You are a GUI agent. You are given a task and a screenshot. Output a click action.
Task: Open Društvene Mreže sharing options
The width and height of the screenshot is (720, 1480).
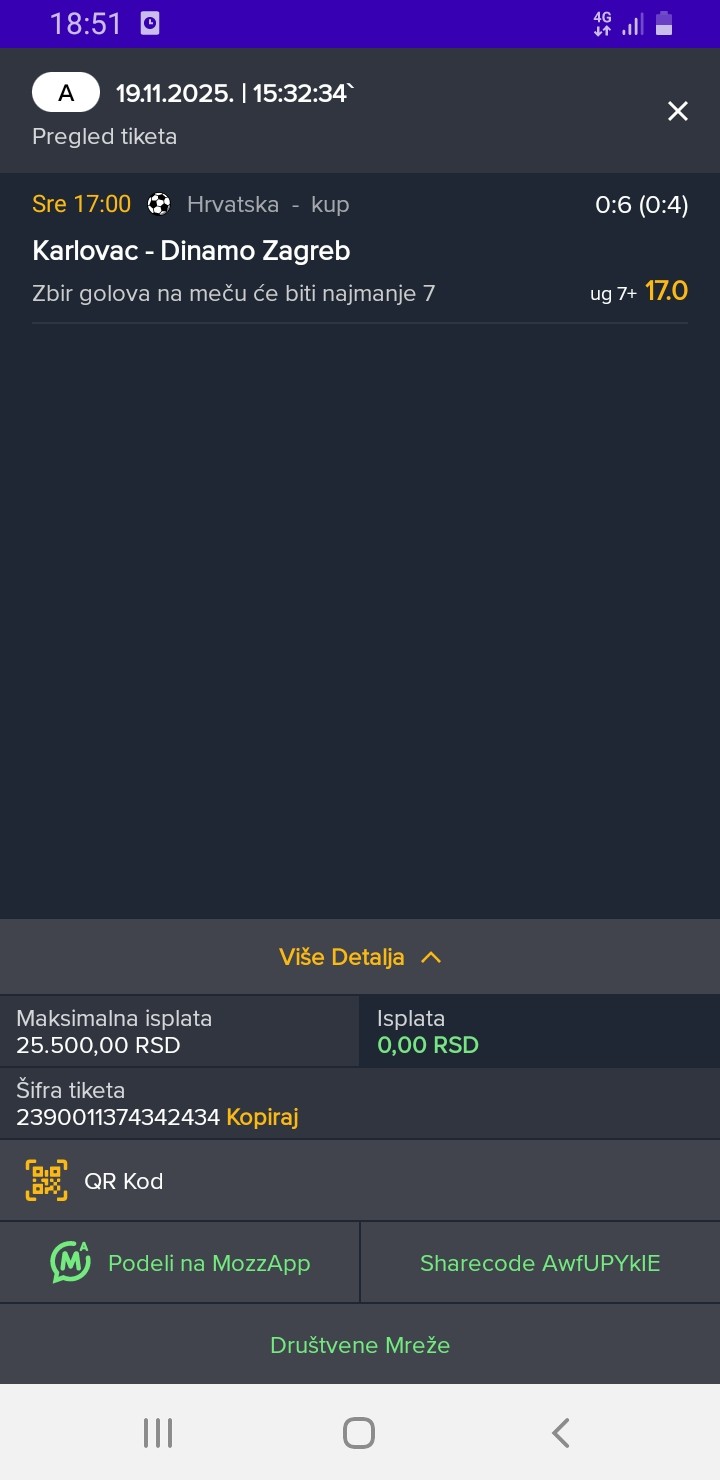pyautogui.click(x=360, y=1345)
